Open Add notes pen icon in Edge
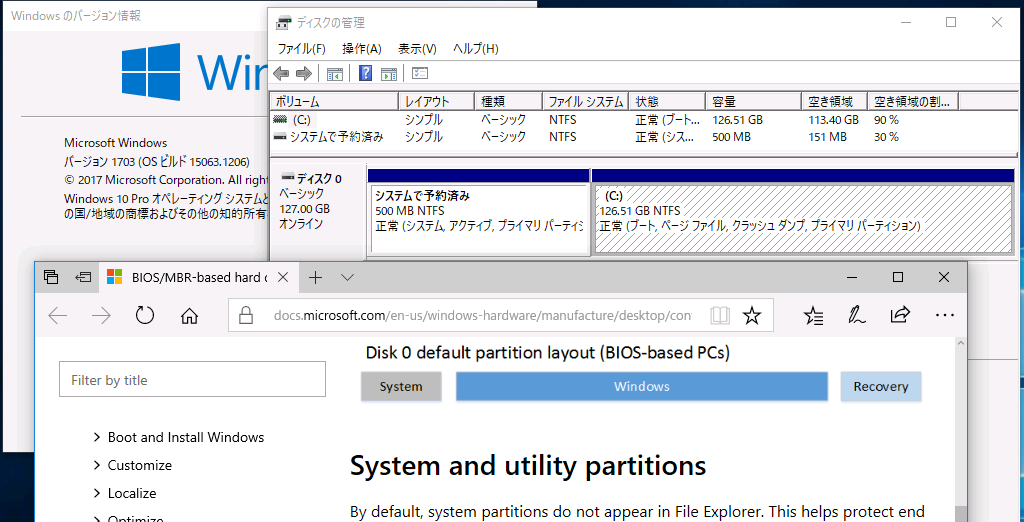This screenshot has width=1024, height=522. pyautogui.click(x=857, y=316)
